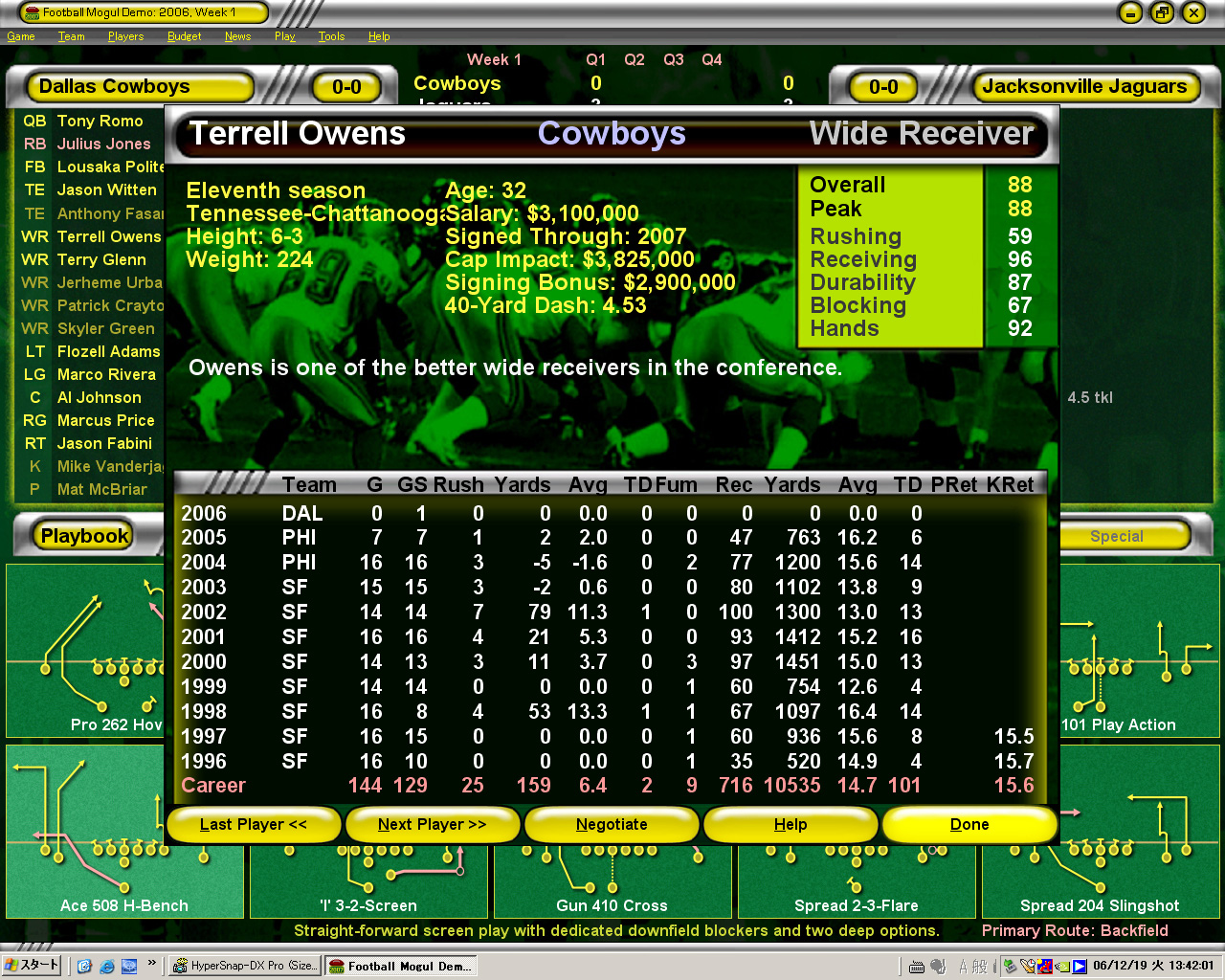Click the yellow Help button in the player dialog
The width and height of the screenshot is (1225, 980).
(x=791, y=825)
